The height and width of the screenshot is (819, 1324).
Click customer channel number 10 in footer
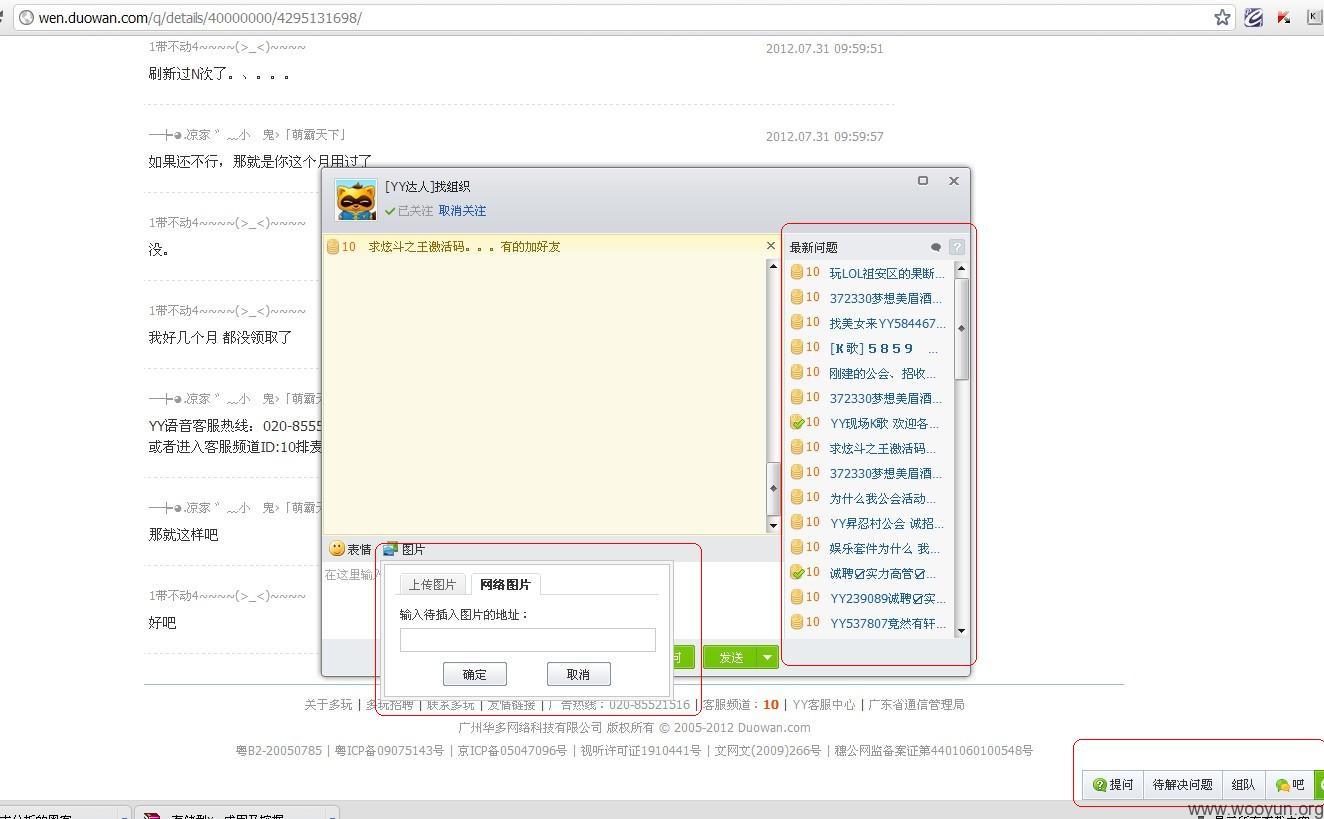click(x=771, y=705)
